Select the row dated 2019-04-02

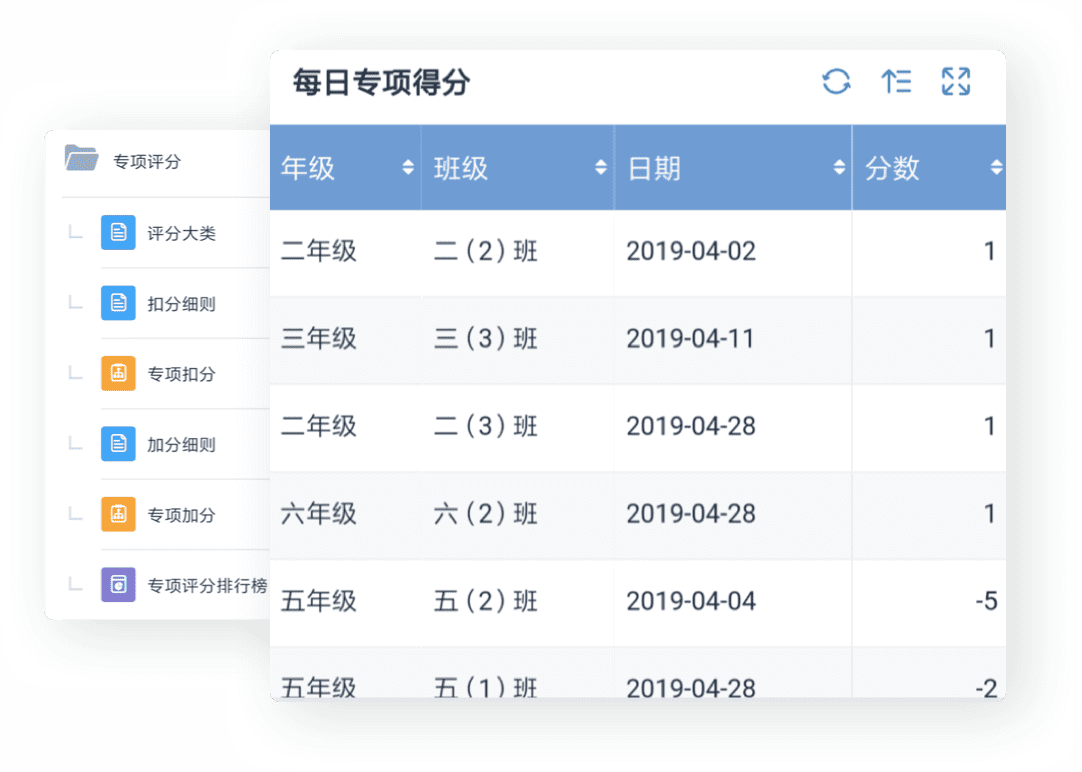pos(691,251)
